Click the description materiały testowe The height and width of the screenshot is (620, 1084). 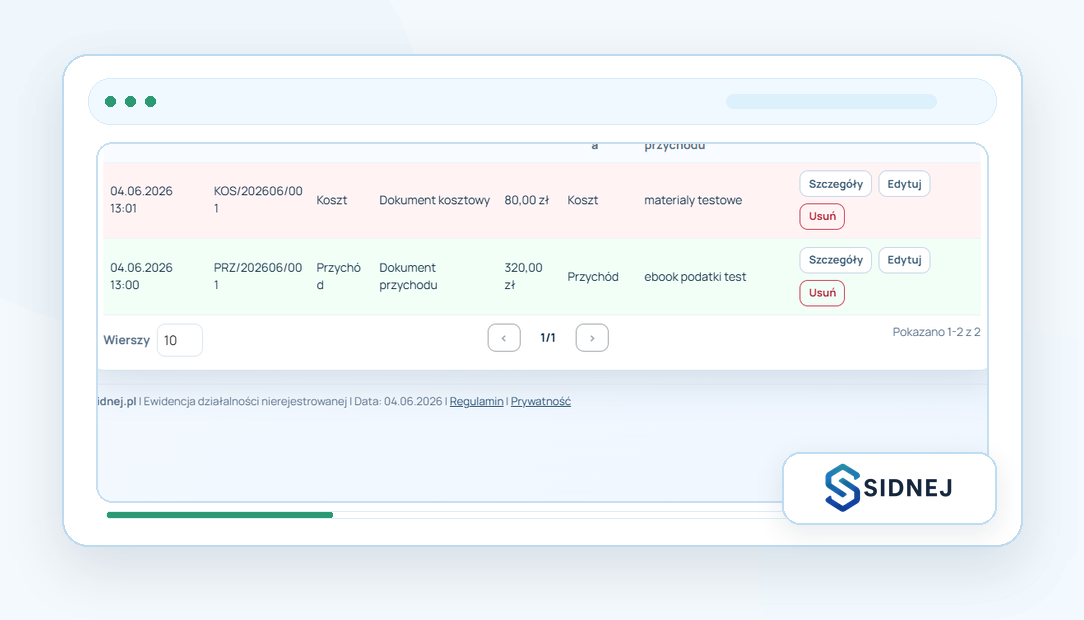(693, 200)
